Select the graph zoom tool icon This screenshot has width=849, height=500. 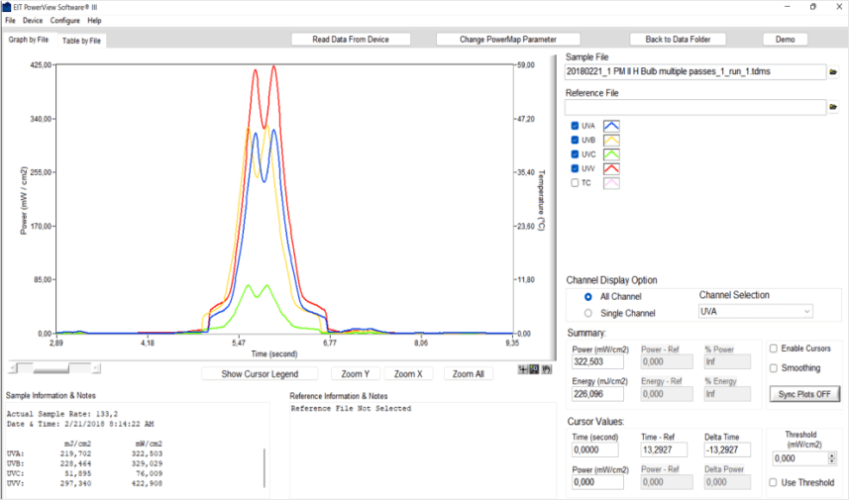click(x=536, y=369)
